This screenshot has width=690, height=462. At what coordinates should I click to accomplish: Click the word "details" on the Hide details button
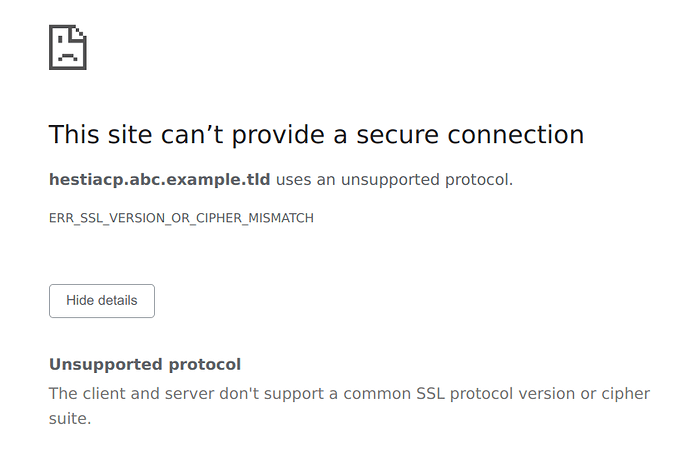point(119,301)
